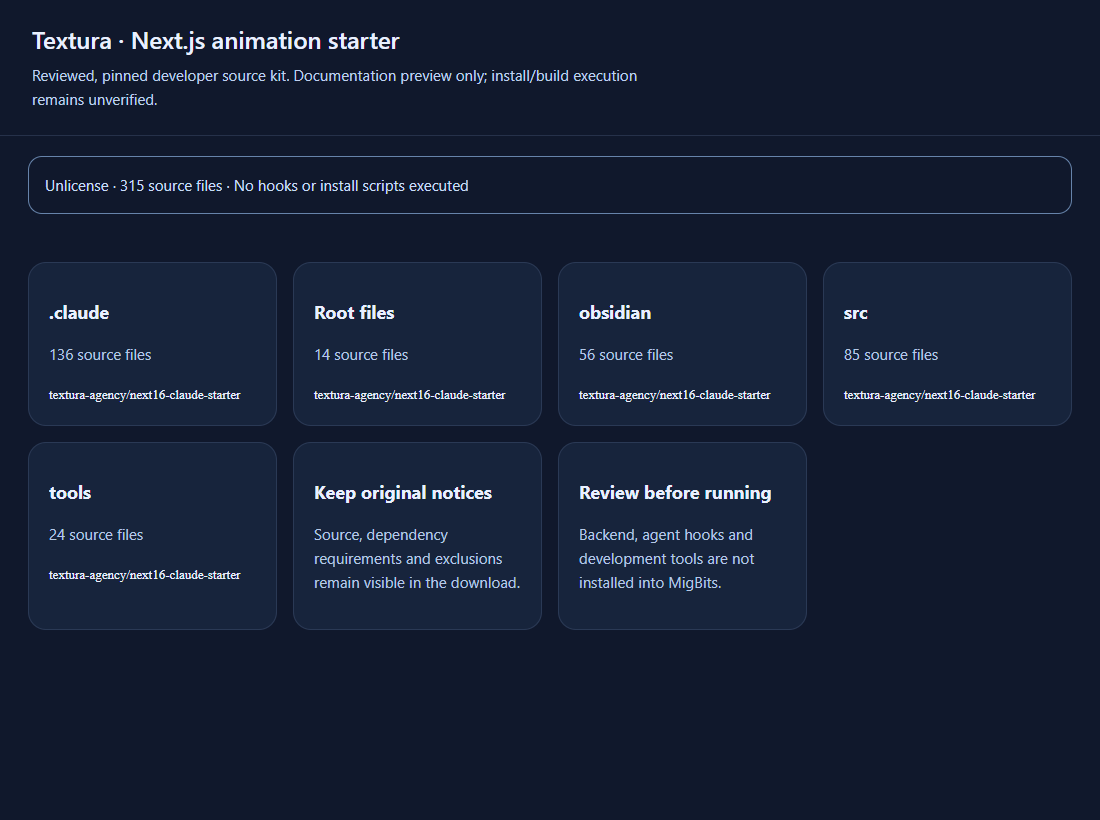Open the repo link in the src card
Image resolution: width=1100 pixels, height=820 pixels.
coord(939,395)
